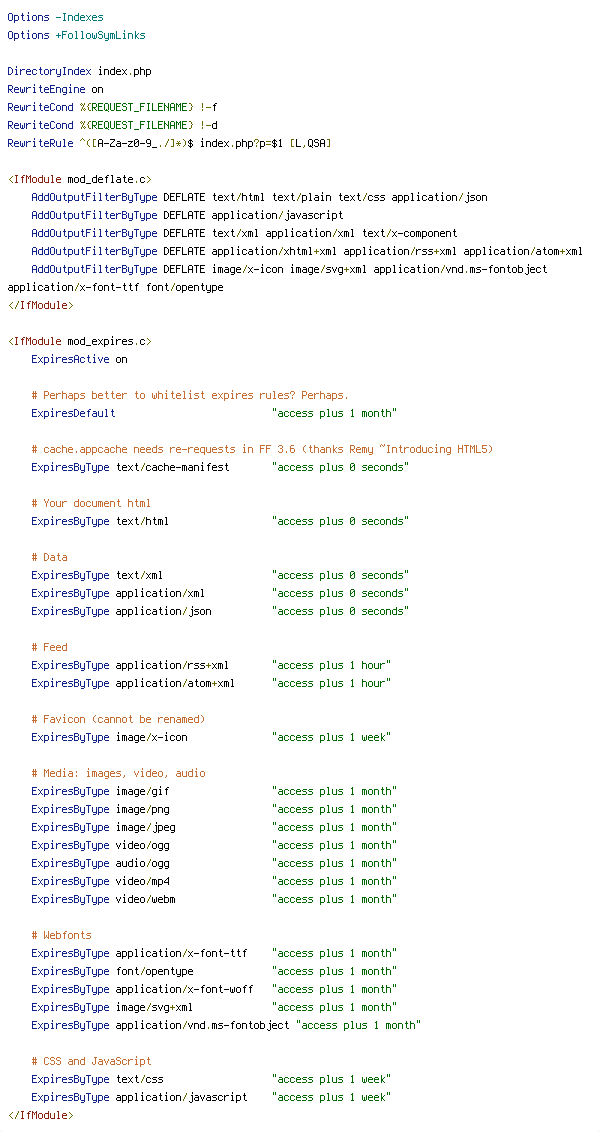Click the '# Media: images, video, audio' comment
This screenshot has width=600, height=1132.
coord(118,773)
